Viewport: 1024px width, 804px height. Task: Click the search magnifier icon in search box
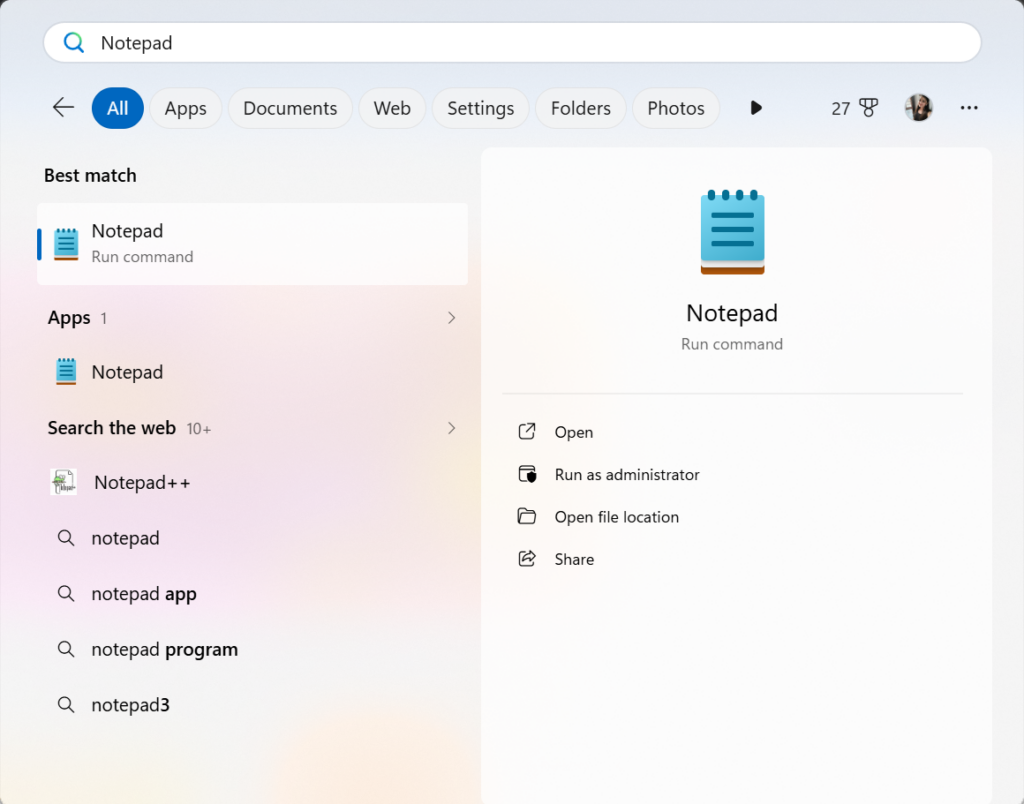(x=74, y=43)
